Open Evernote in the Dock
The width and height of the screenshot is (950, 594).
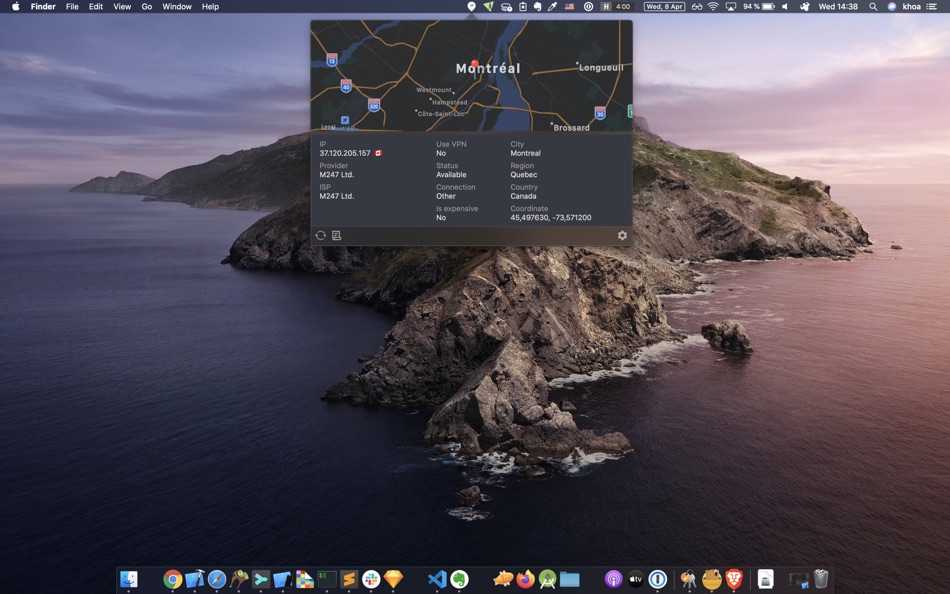[x=459, y=579]
